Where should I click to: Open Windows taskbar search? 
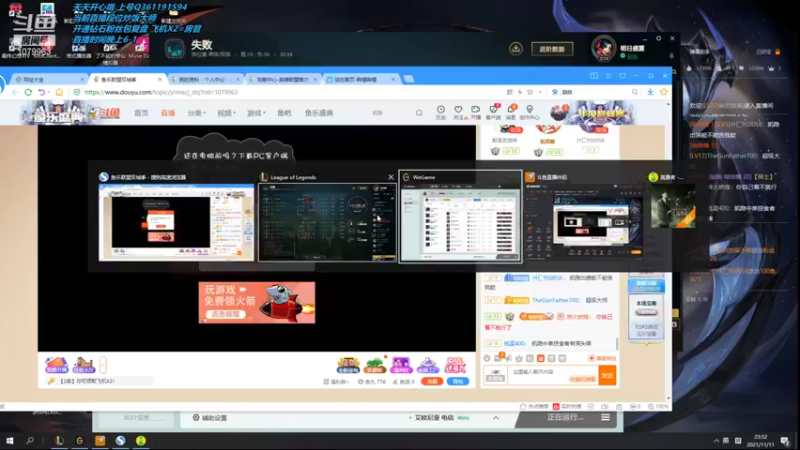30,440
